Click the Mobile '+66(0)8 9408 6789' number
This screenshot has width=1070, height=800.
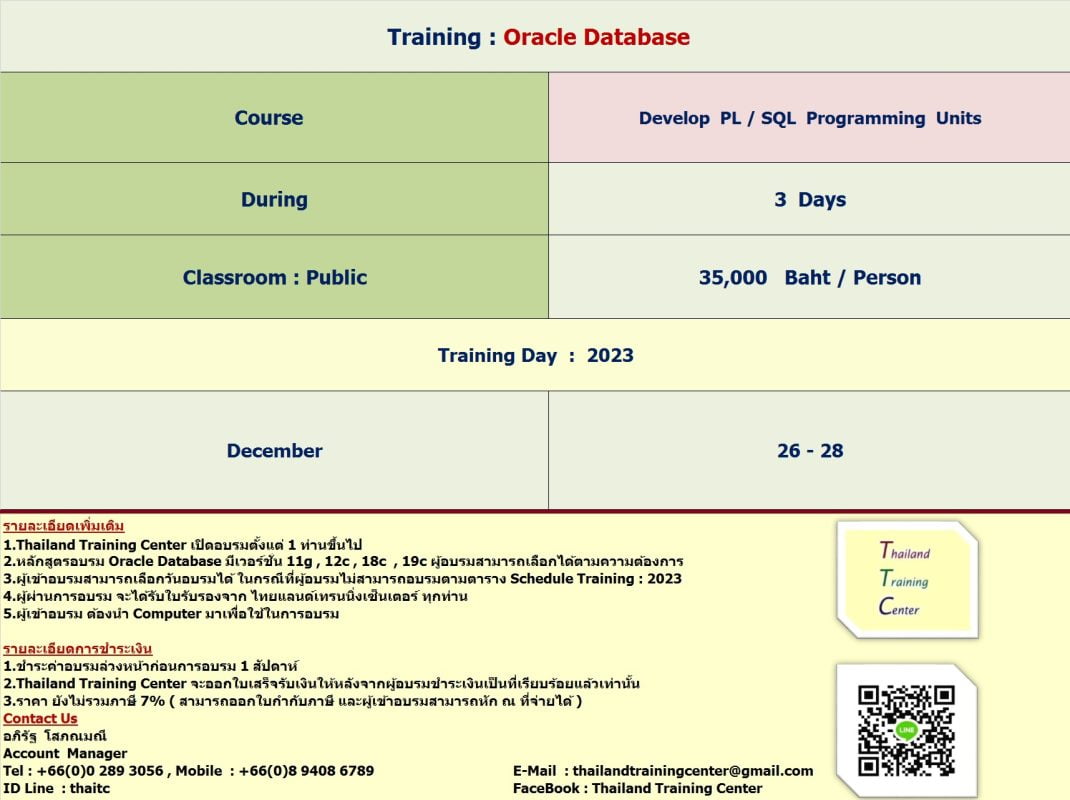click(306, 771)
